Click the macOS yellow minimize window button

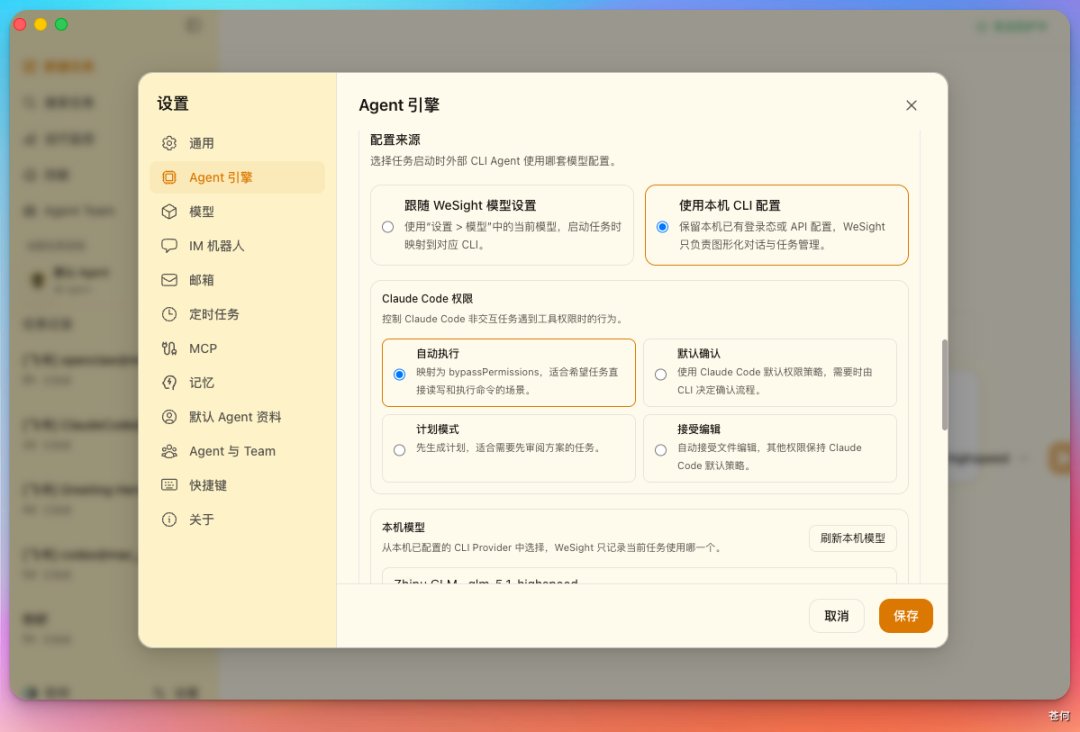pos(41,25)
